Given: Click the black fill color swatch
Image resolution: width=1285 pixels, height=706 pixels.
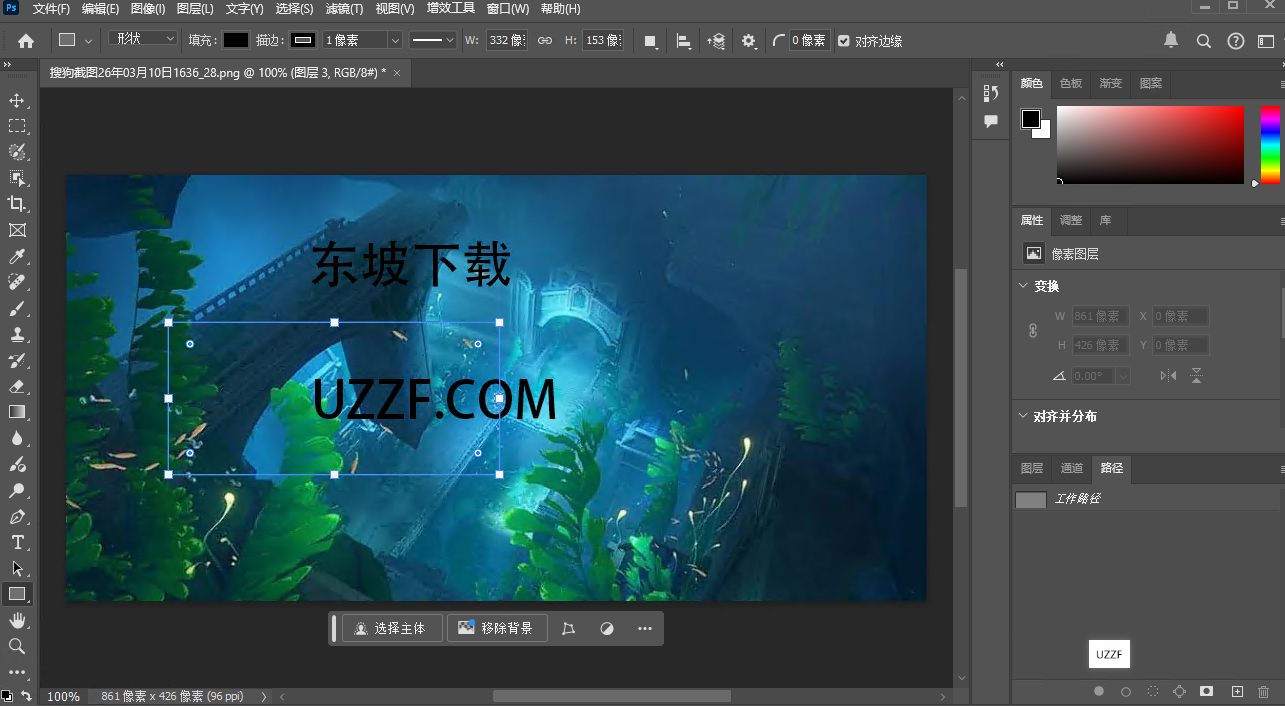Looking at the screenshot, I should 235,41.
